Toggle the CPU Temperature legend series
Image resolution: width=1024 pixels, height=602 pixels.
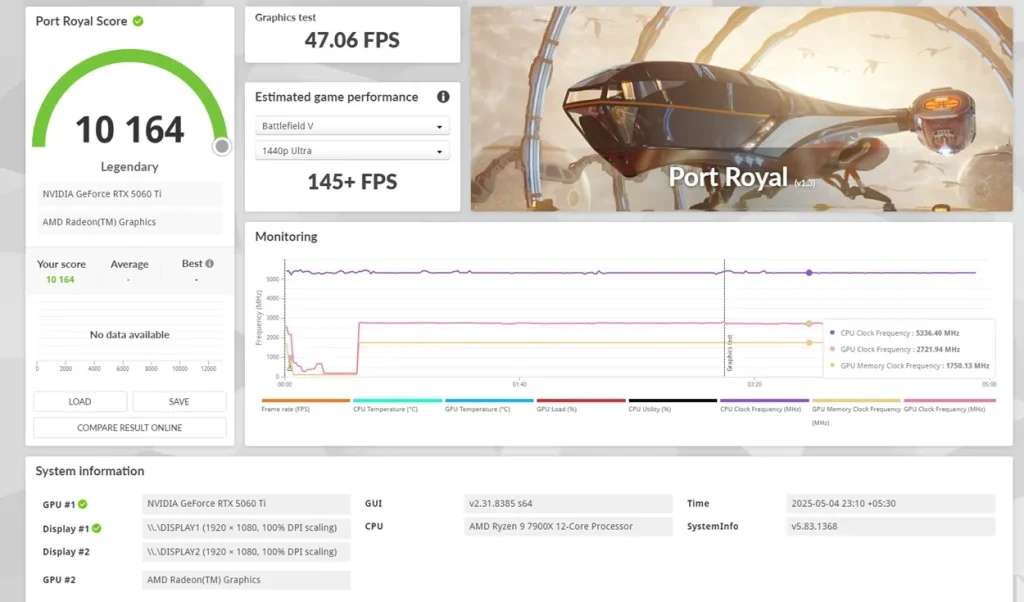pyautogui.click(x=385, y=409)
